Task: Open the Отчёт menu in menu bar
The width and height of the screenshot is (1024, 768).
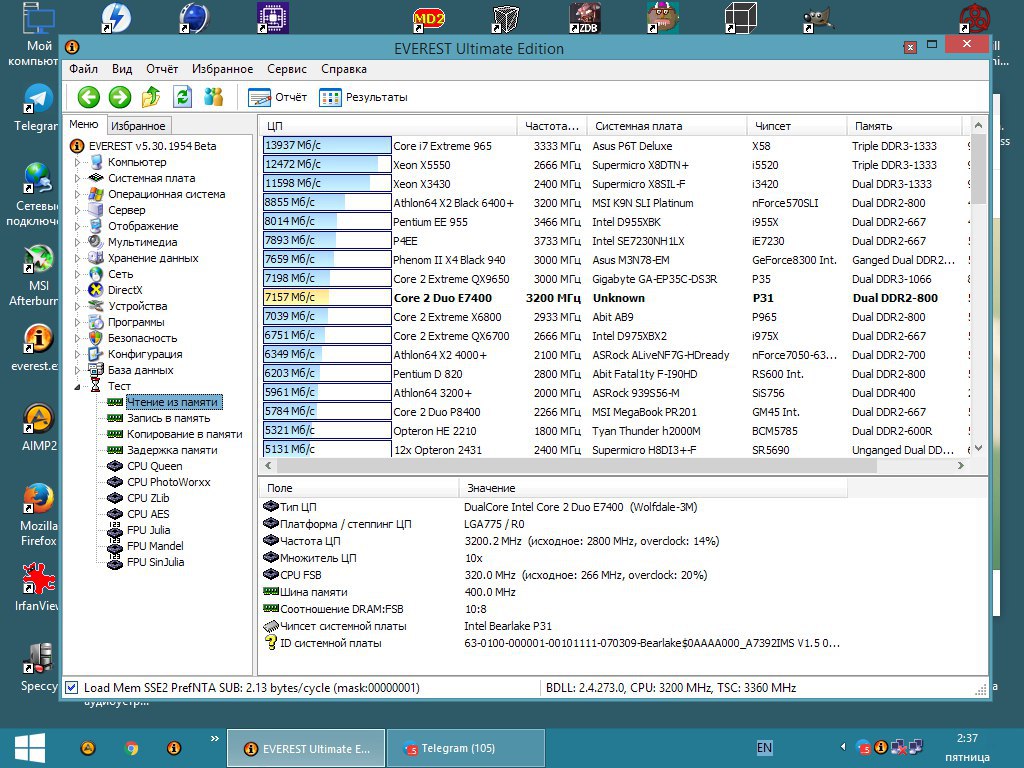Action: [x=162, y=69]
